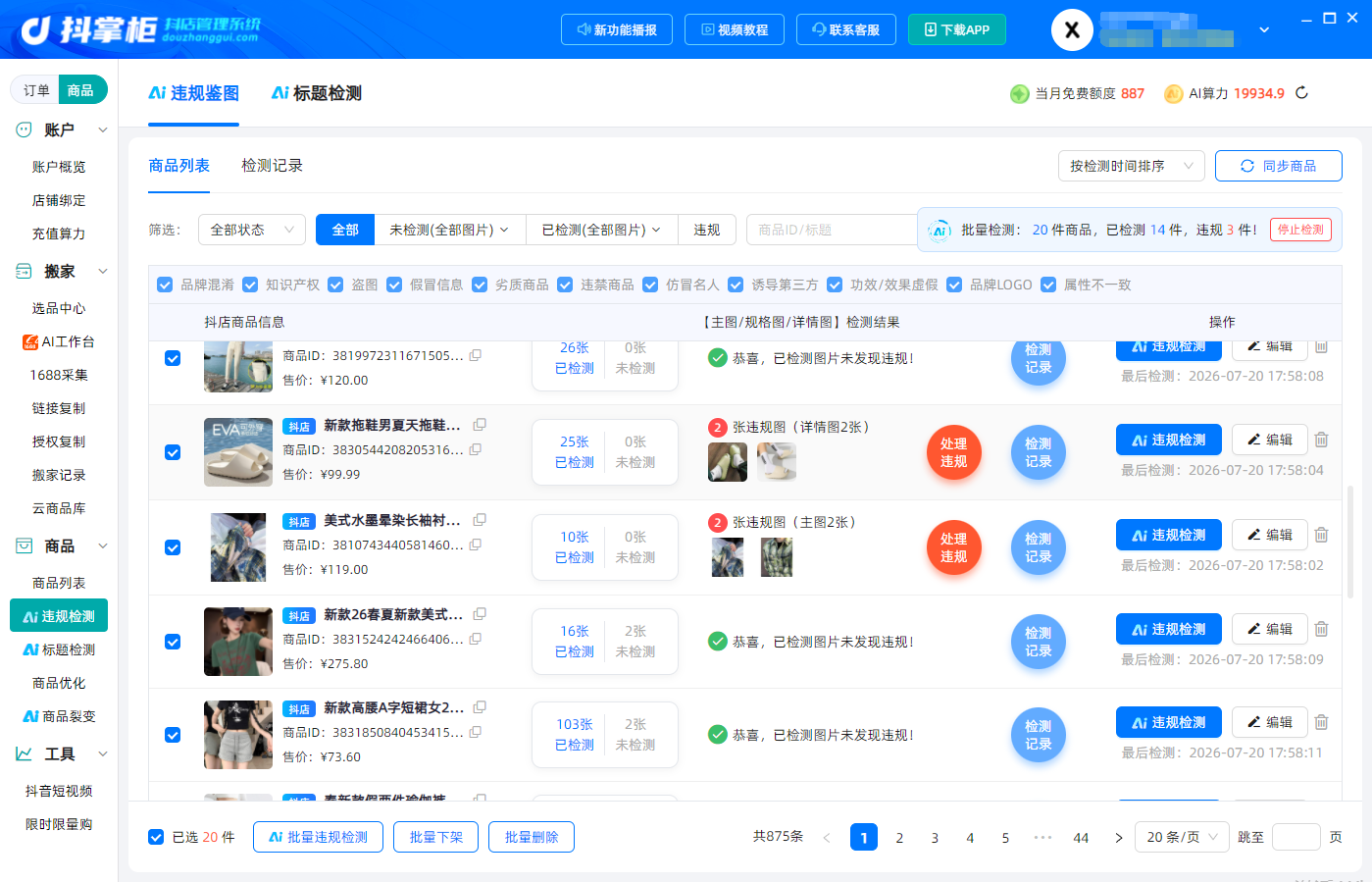Open 检测记录 circle for the ¥275.80 product
Viewport: 1372px width, 882px height.
[1039, 642]
